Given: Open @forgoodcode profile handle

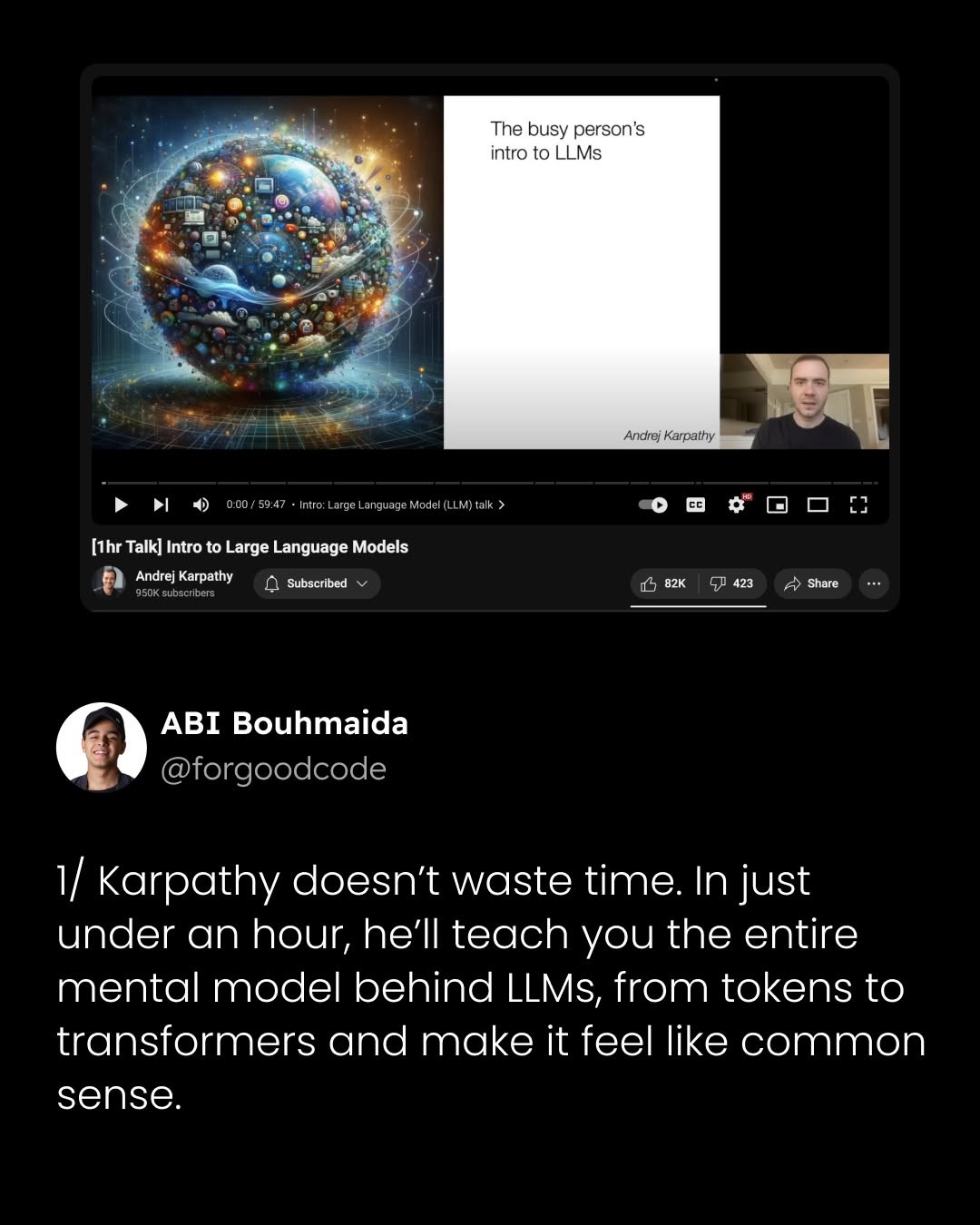Looking at the screenshot, I should click(273, 769).
